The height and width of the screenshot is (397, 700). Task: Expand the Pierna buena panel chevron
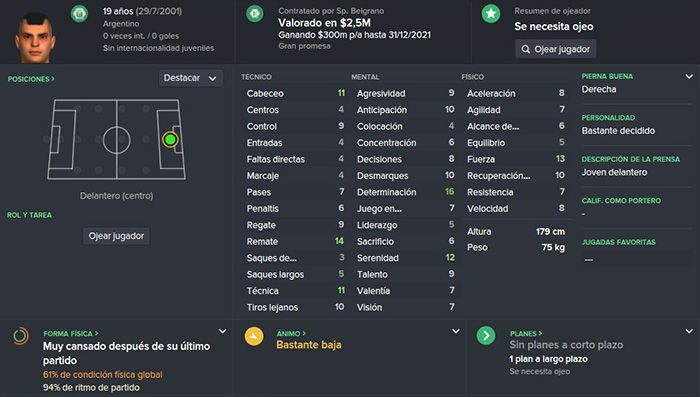pyautogui.click(x=689, y=77)
